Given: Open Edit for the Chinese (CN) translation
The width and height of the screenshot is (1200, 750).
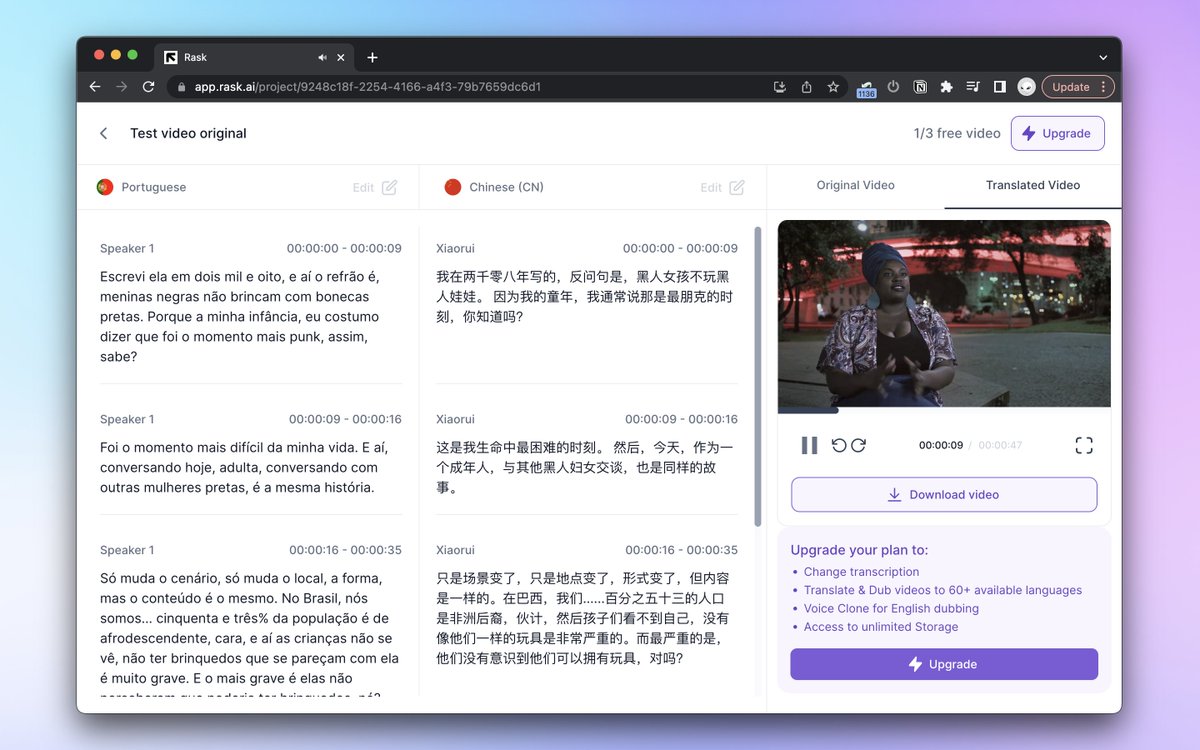Looking at the screenshot, I should (722, 187).
